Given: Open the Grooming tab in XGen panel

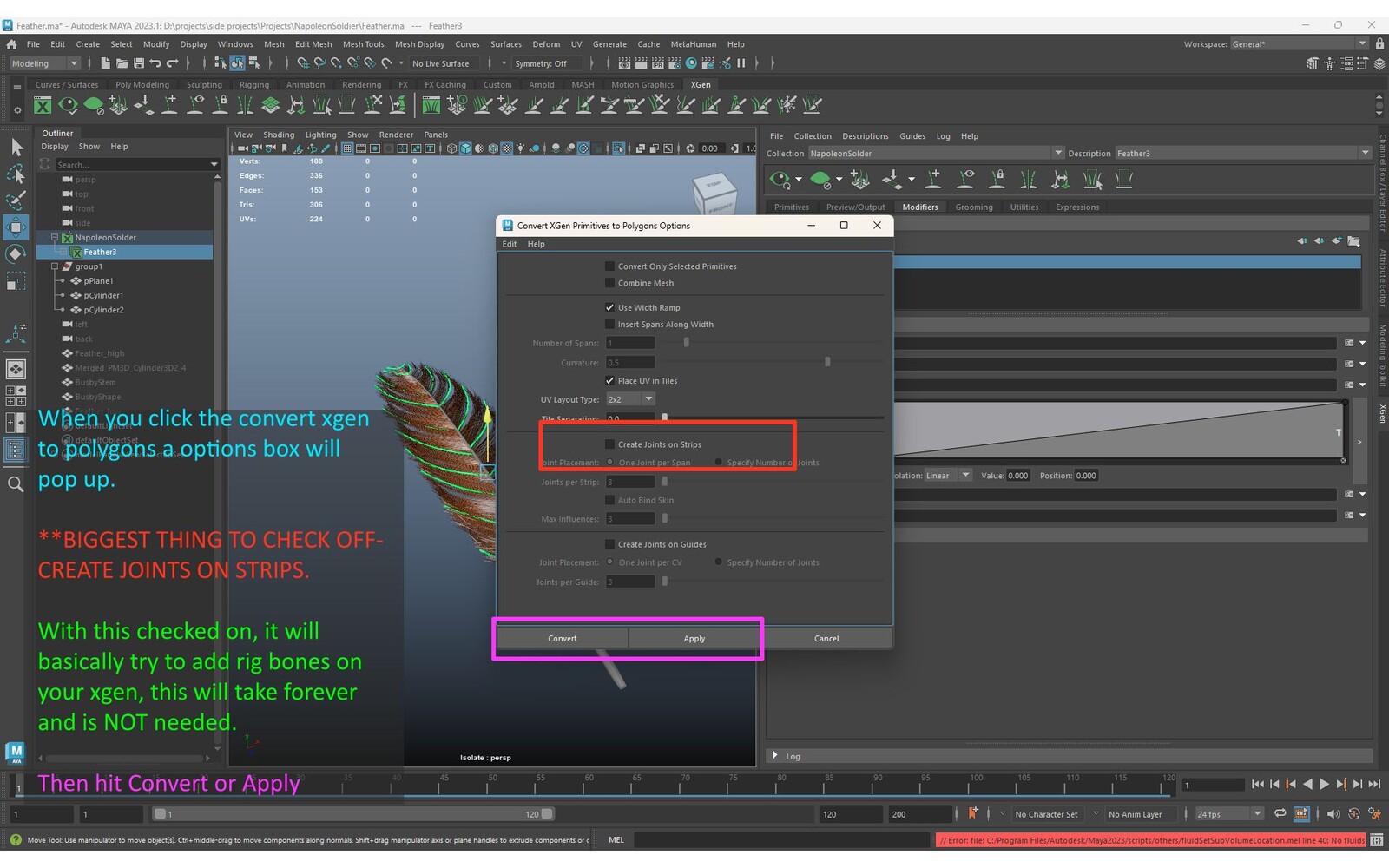Looking at the screenshot, I should [x=974, y=207].
